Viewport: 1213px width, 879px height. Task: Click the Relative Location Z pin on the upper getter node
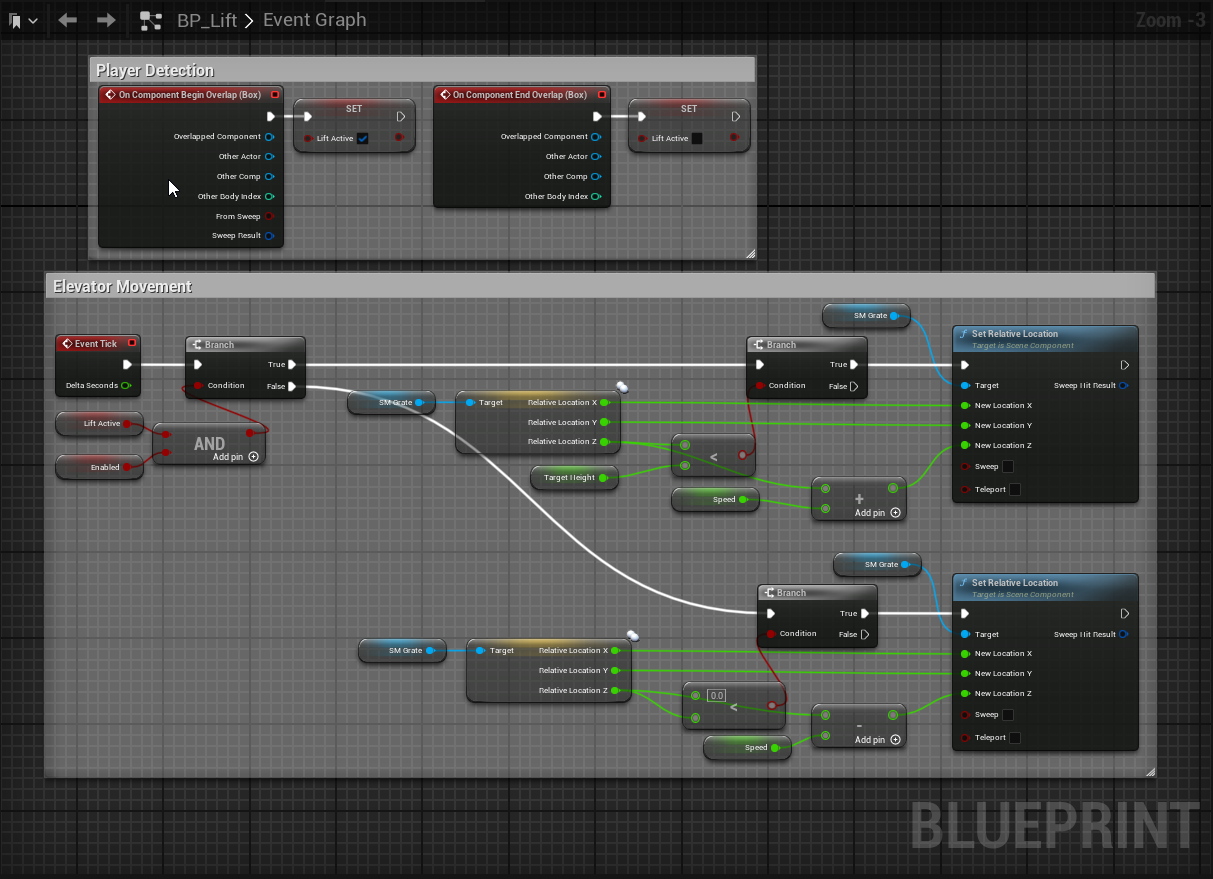coord(604,441)
